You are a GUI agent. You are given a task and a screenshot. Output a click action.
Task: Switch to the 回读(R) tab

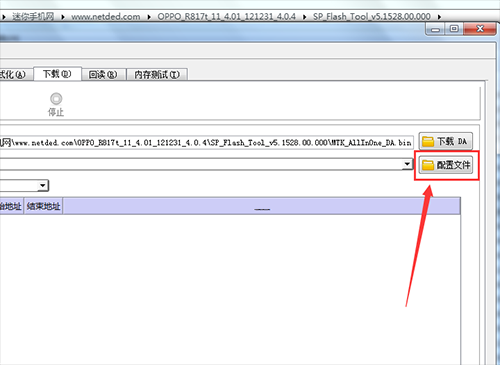point(103,75)
